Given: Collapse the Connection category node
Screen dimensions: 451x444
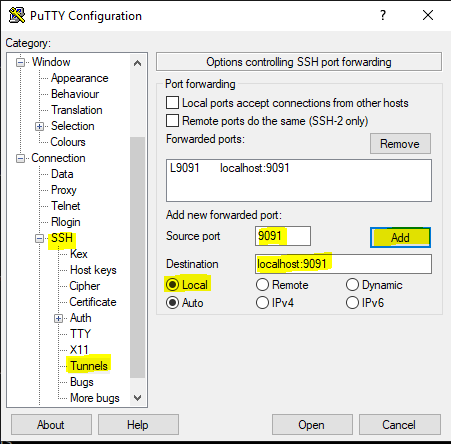Looking at the screenshot, I should 21,158.
